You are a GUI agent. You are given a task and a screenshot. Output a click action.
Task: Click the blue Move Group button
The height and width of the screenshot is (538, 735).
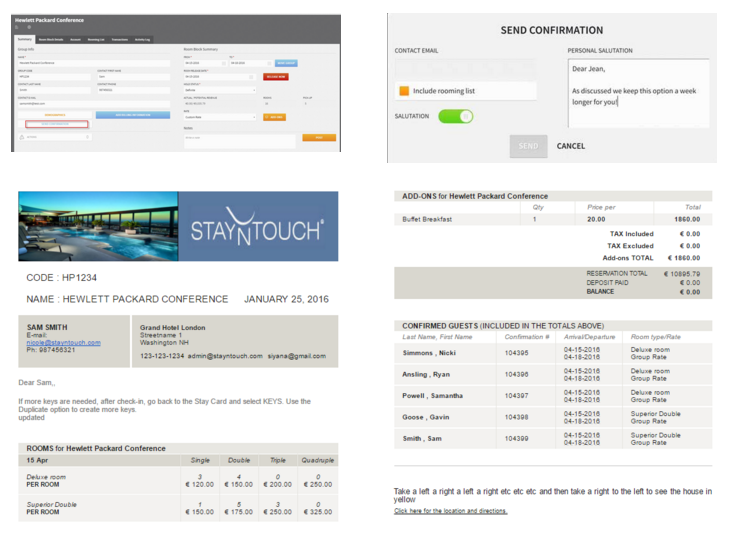coord(286,63)
